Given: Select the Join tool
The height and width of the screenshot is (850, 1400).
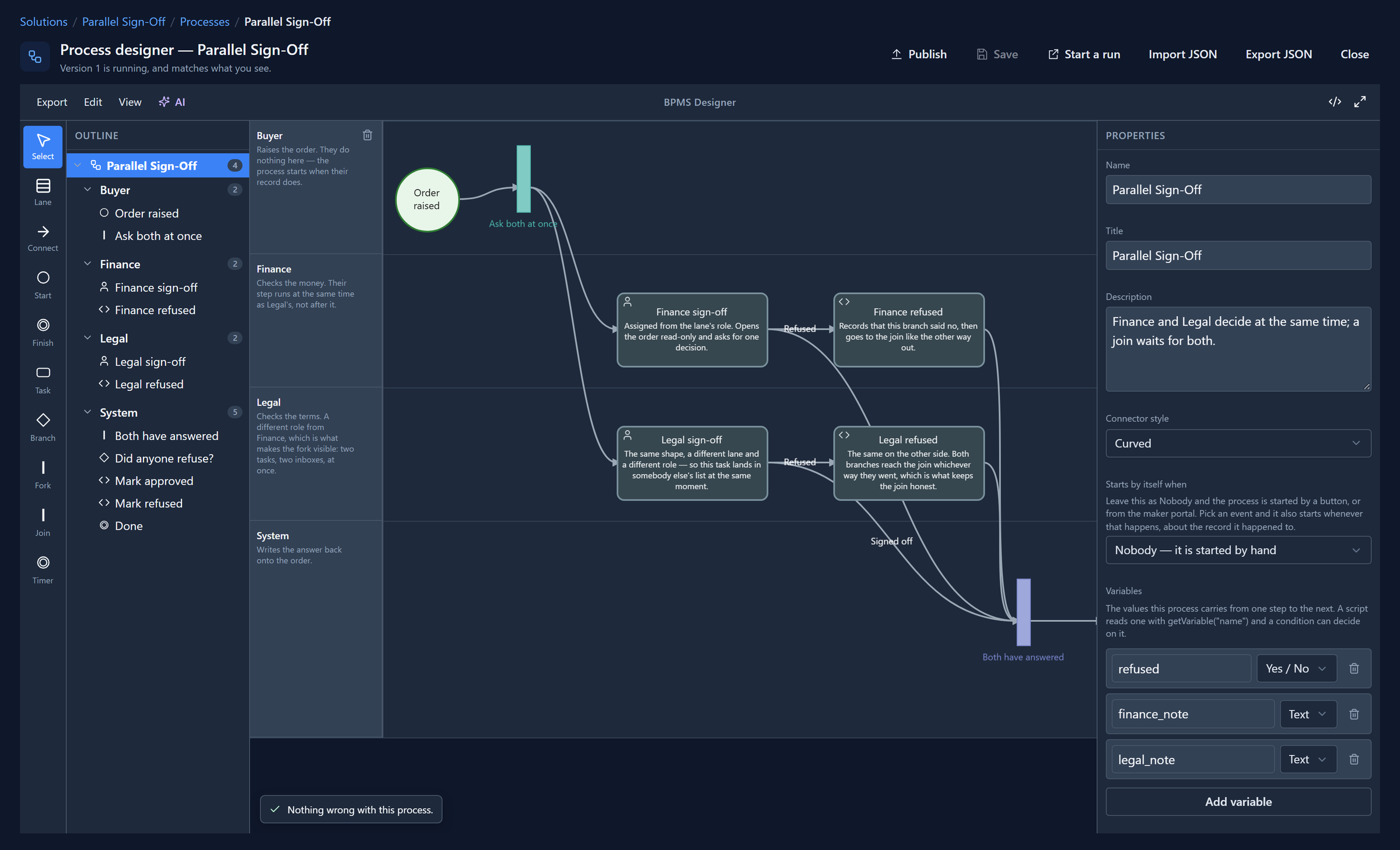Looking at the screenshot, I should coord(43,523).
